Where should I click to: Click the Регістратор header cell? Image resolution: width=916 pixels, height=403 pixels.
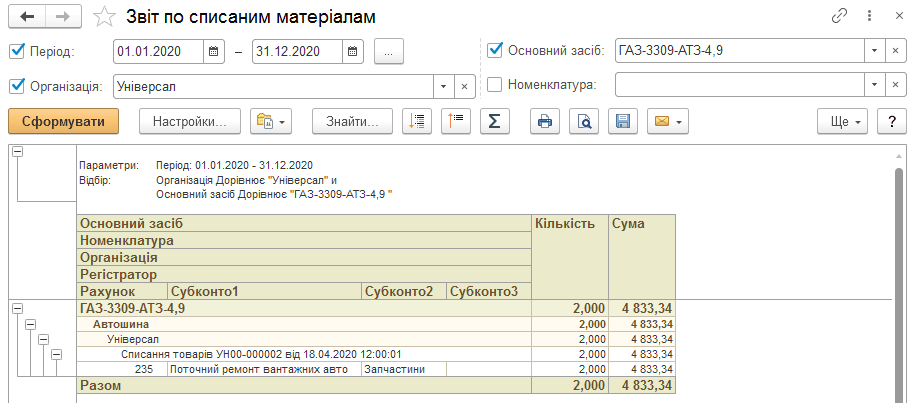click(x=304, y=275)
